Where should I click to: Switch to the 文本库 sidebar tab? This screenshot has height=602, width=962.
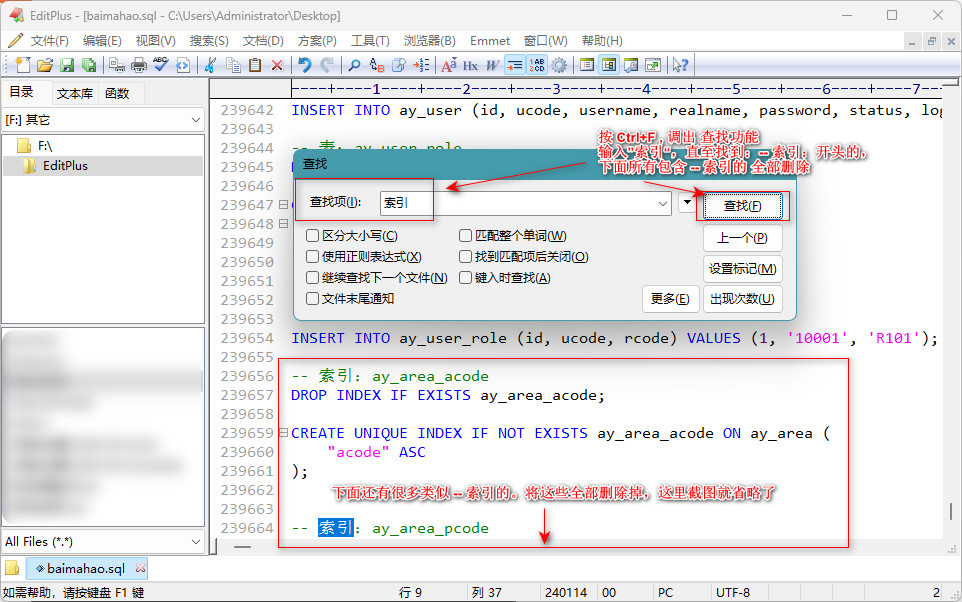point(75,93)
